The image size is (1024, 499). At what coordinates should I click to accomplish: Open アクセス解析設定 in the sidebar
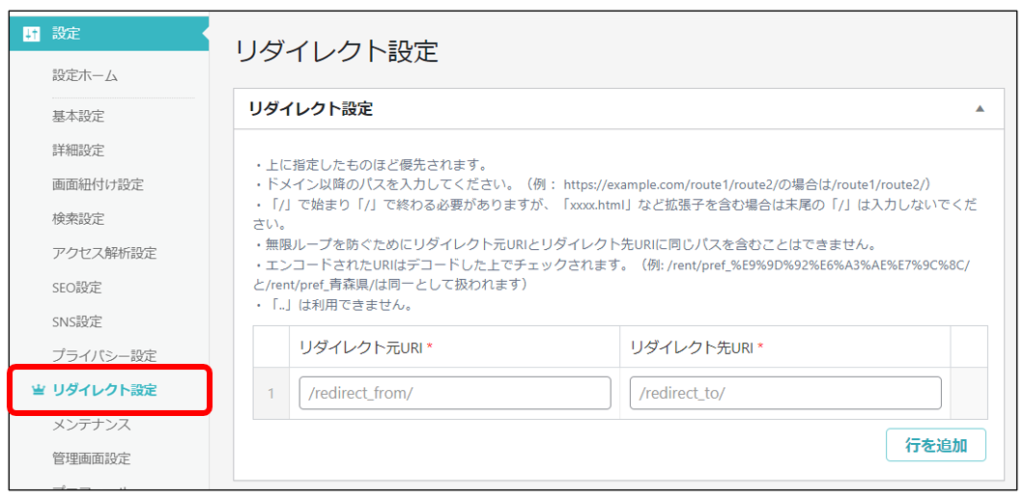point(104,253)
